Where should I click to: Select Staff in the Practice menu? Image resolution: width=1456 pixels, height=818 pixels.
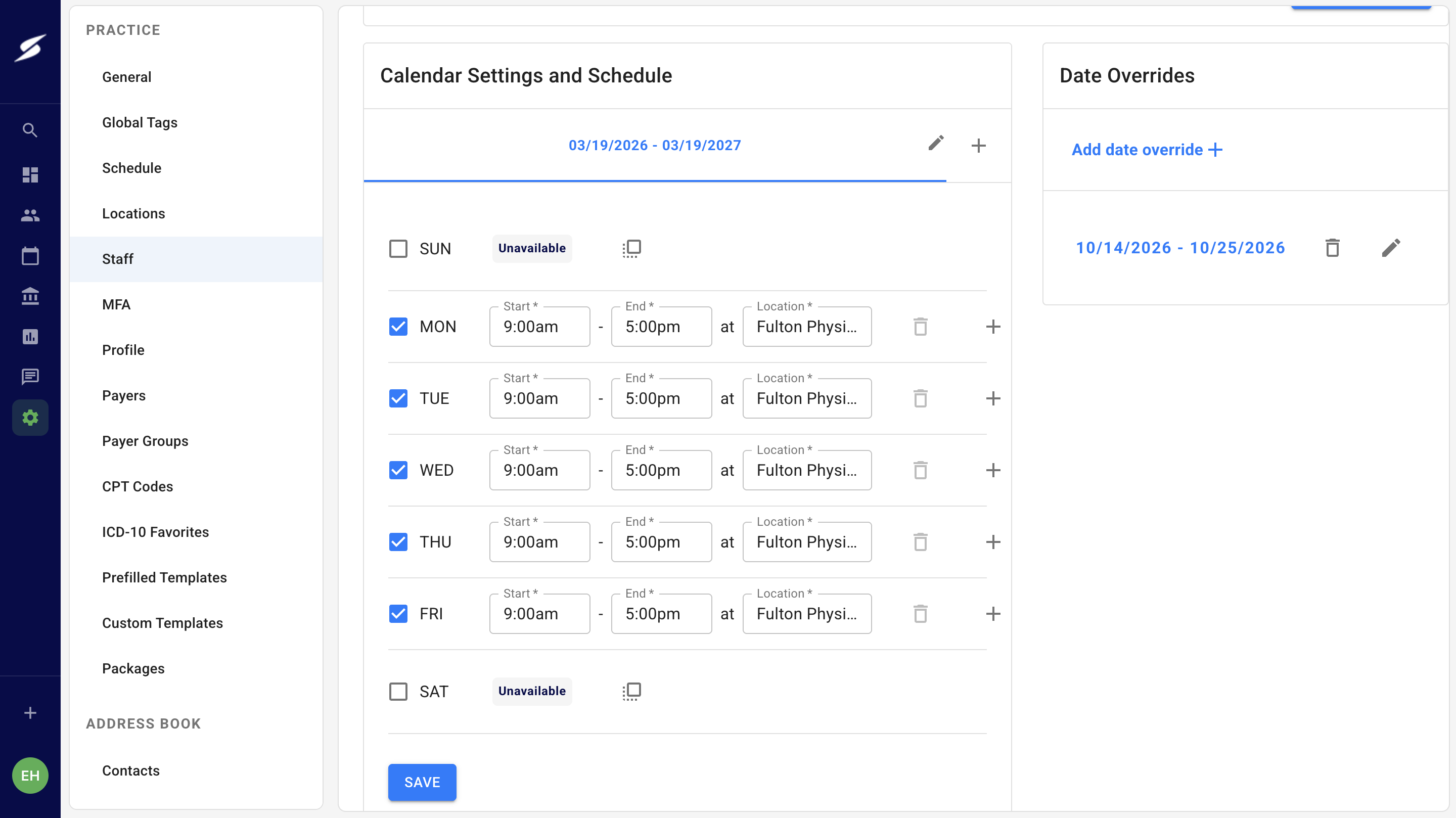[x=196, y=259]
